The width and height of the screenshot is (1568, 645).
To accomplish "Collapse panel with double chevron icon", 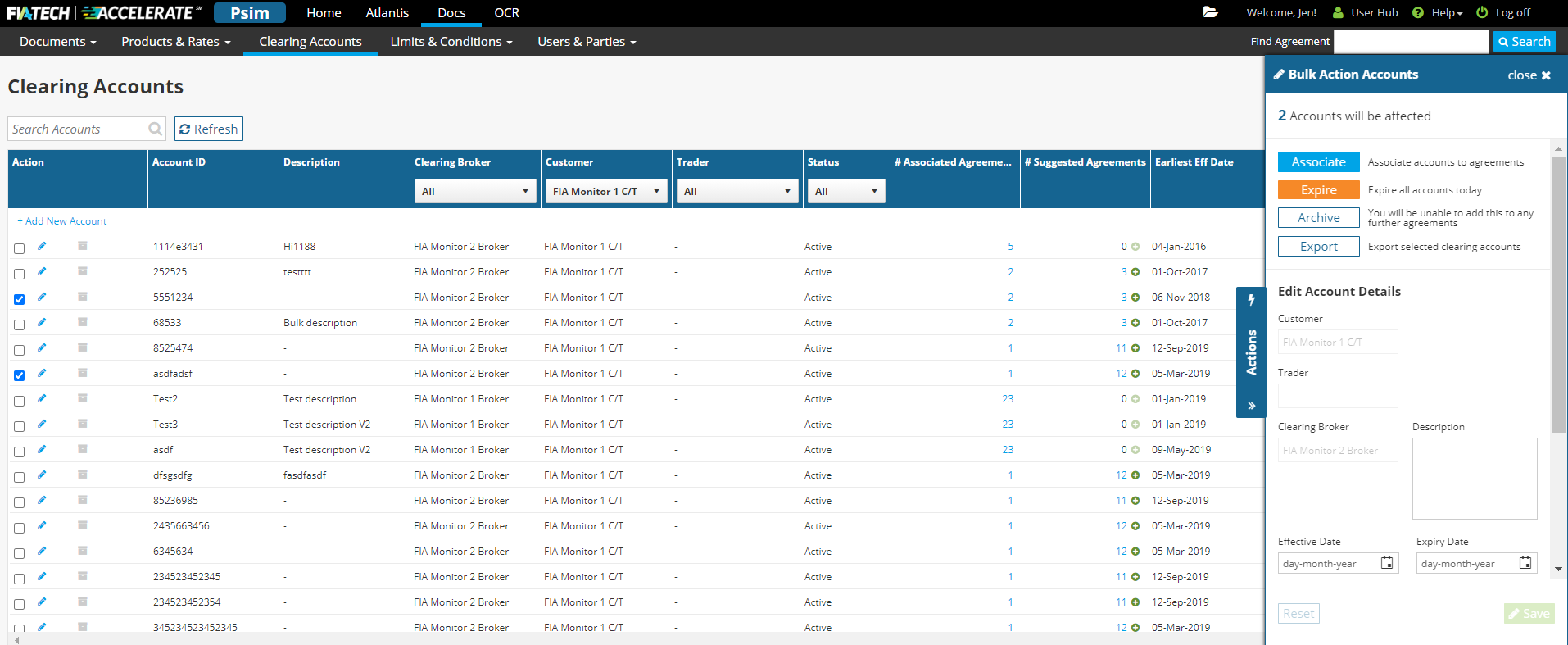I will (x=1252, y=406).
